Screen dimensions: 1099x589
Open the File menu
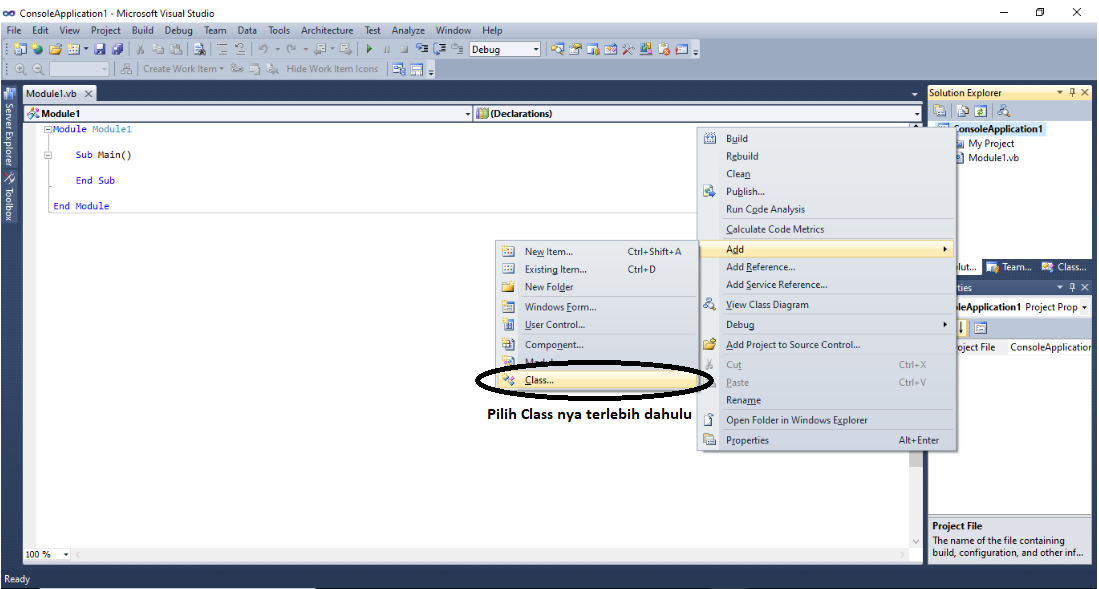(x=14, y=30)
